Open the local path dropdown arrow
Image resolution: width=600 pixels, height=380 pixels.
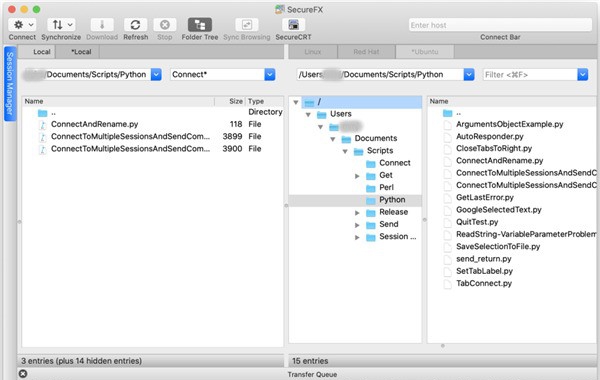[x=156, y=74]
